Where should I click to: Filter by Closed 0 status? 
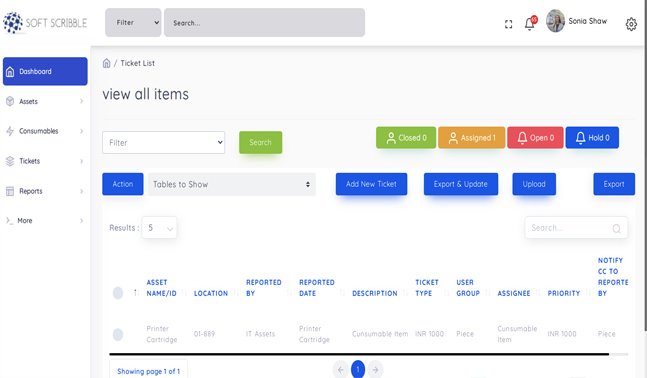[406, 137]
